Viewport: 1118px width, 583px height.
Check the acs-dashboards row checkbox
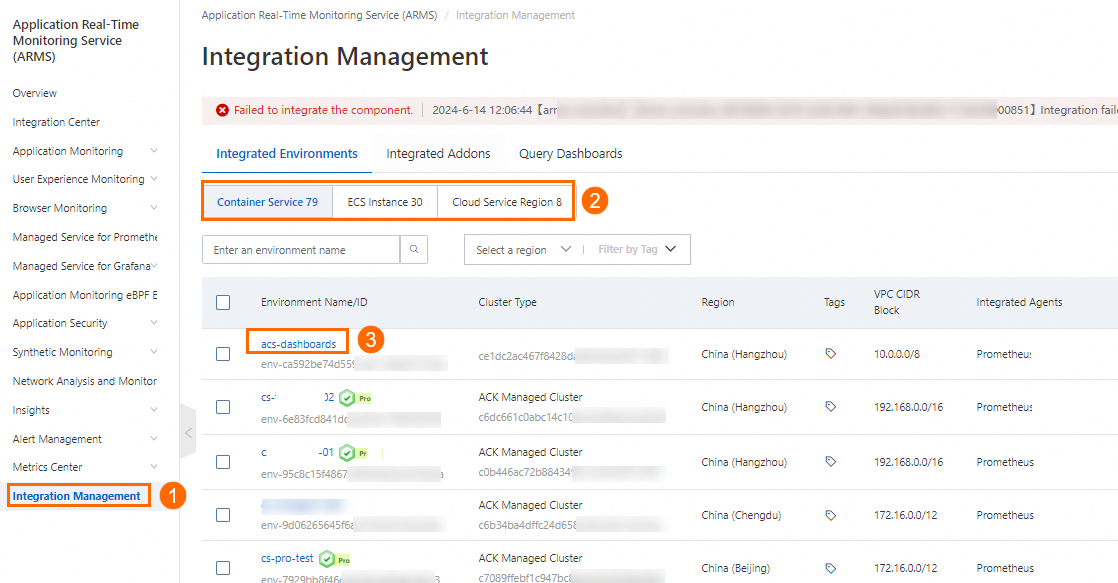[223, 353]
